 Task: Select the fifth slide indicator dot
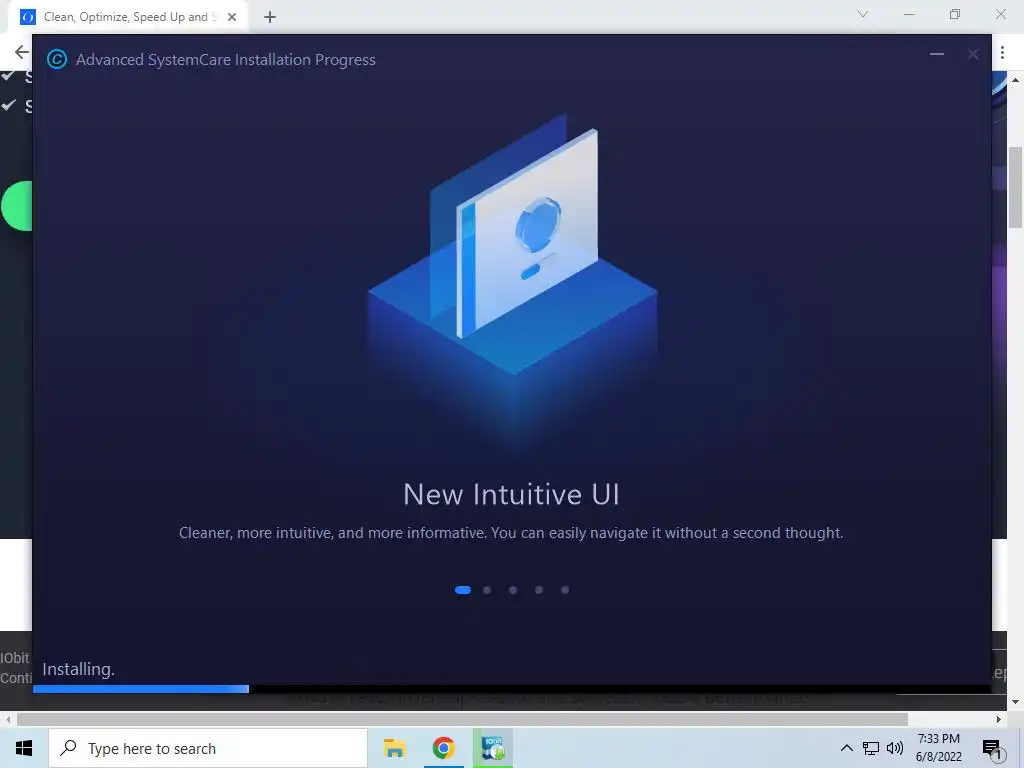tap(565, 590)
